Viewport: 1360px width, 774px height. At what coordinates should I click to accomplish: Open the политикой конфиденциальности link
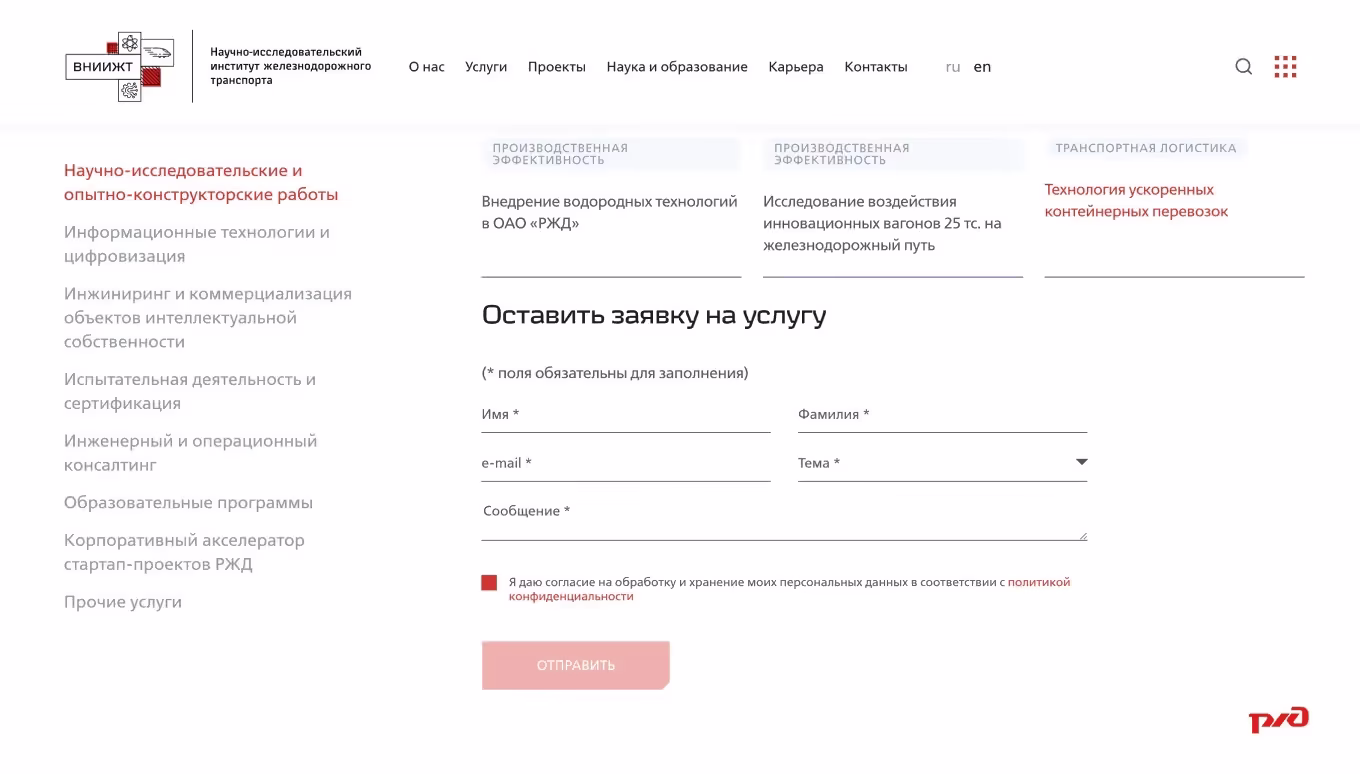click(x=1038, y=582)
